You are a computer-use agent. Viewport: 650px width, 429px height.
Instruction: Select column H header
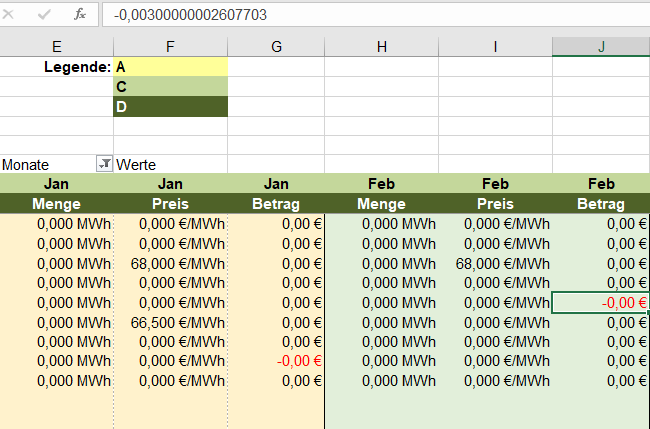[382, 47]
